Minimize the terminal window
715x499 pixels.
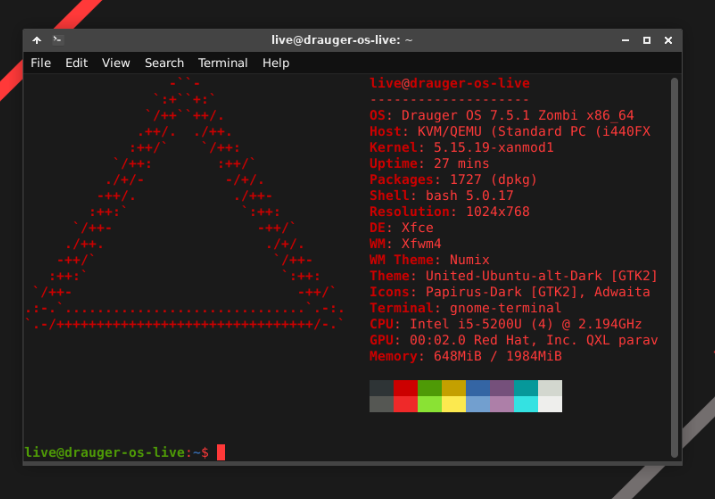click(625, 40)
